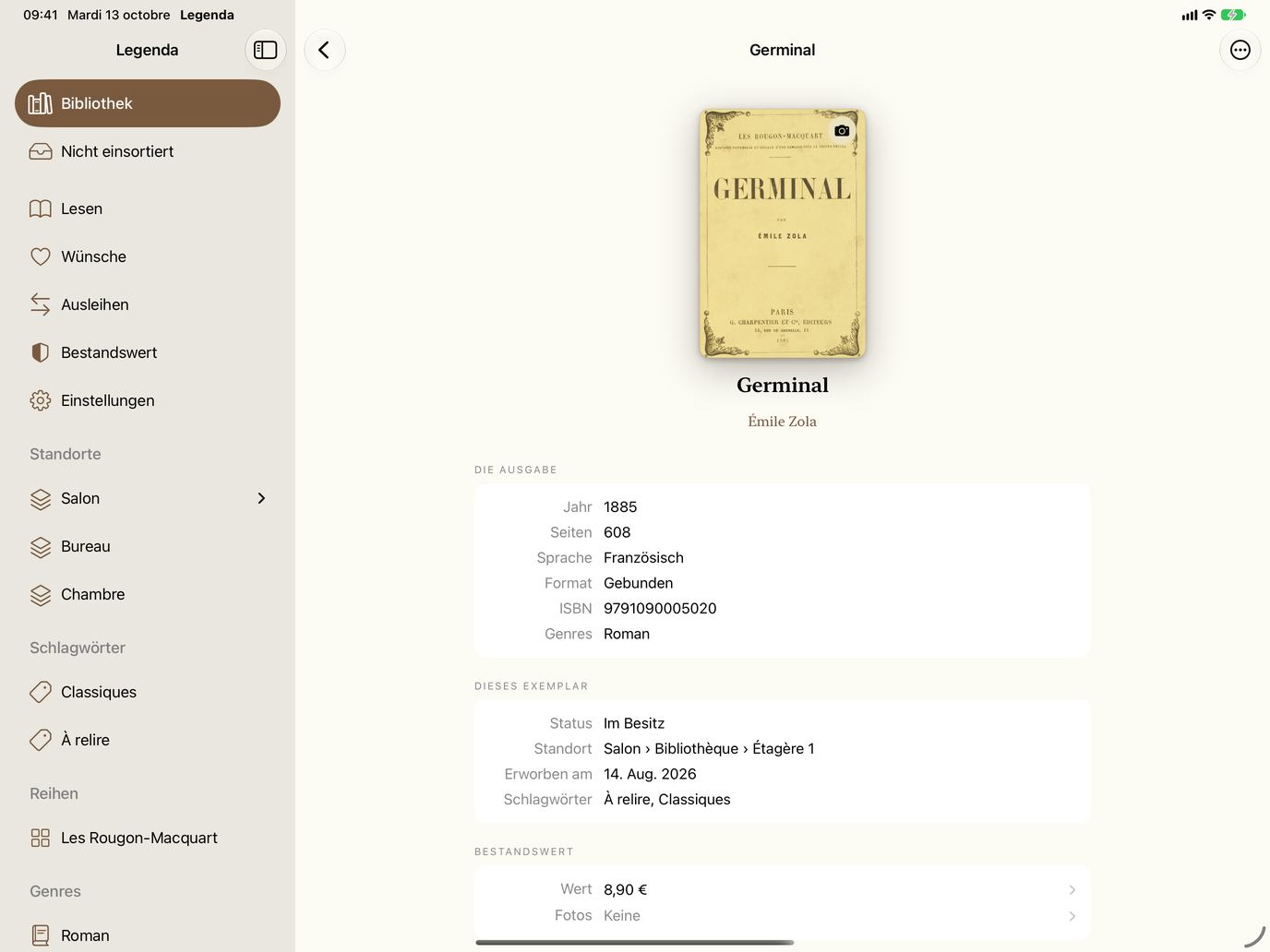This screenshot has width=1270, height=952.
Task: Tap the Wi-Fi icon in status bar
Action: pyautogui.click(x=1209, y=15)
